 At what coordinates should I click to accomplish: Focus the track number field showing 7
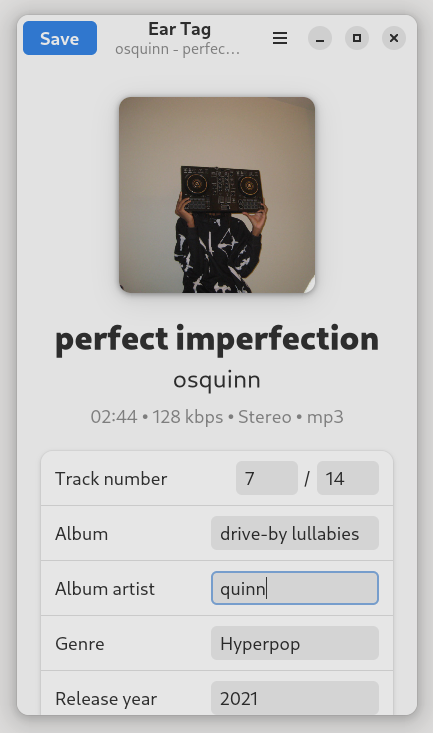point(267,478)
